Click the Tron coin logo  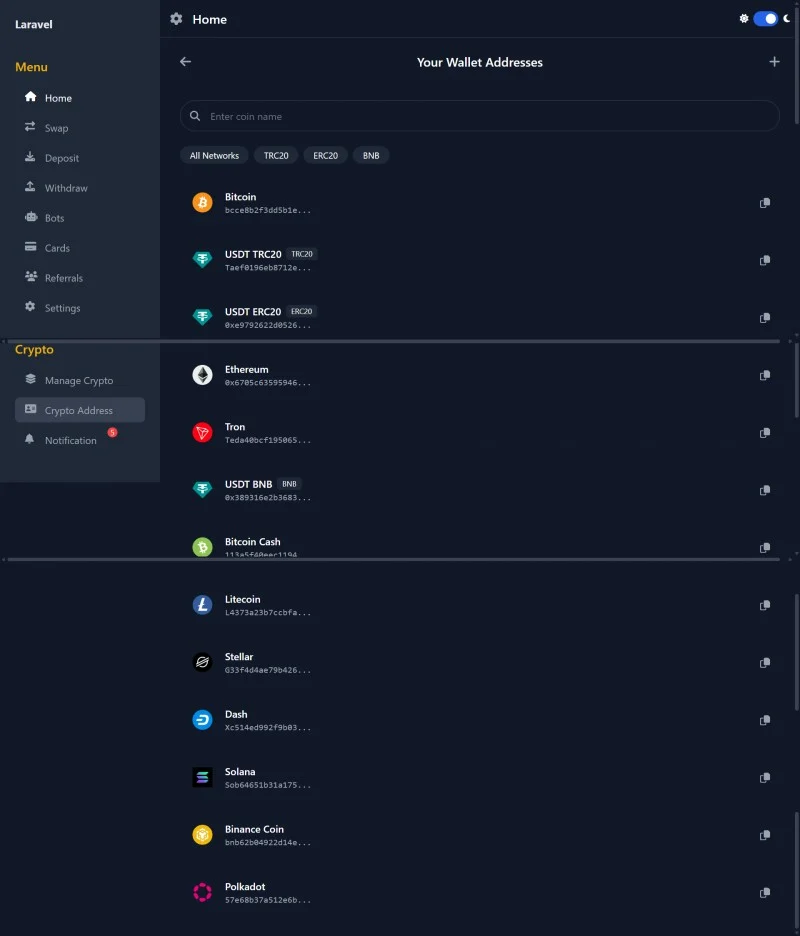(x=202, y=432)
